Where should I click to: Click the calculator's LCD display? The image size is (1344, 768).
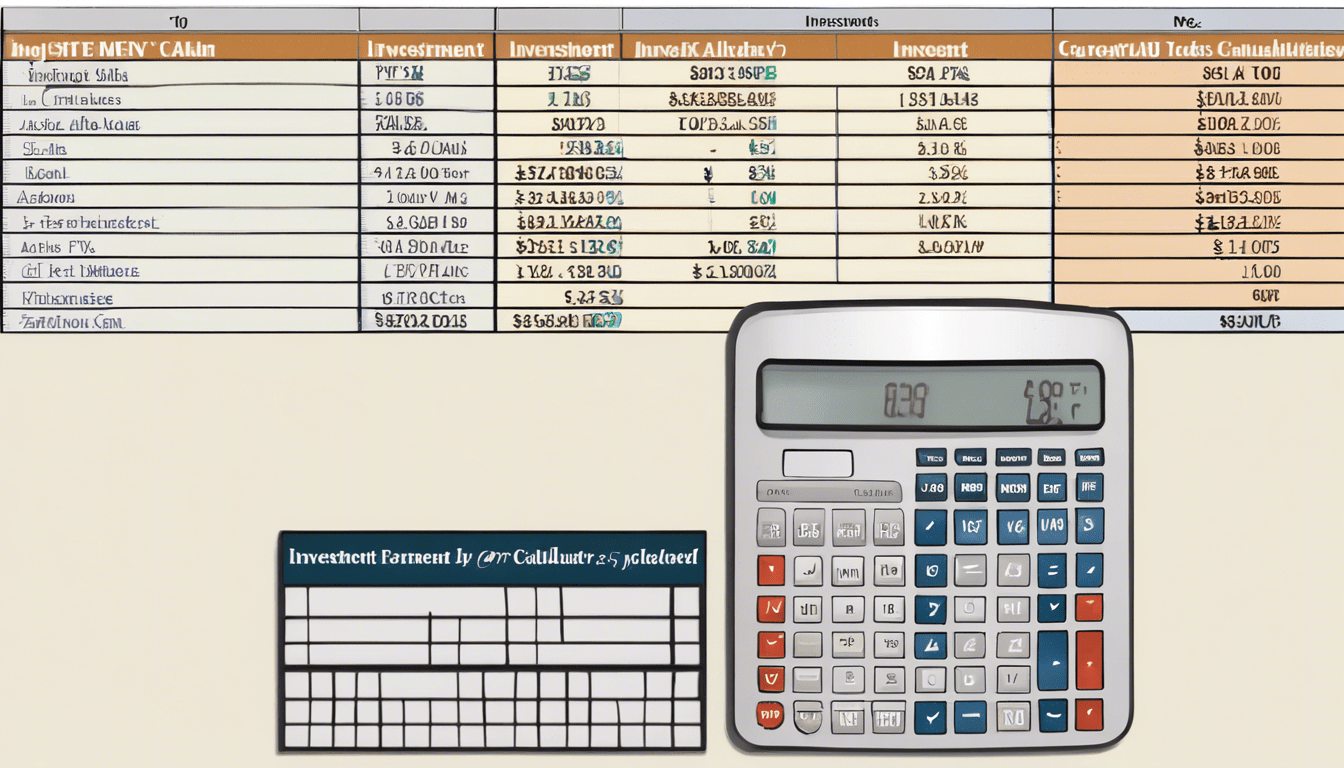pyautogui.click(x=930, y=396)
